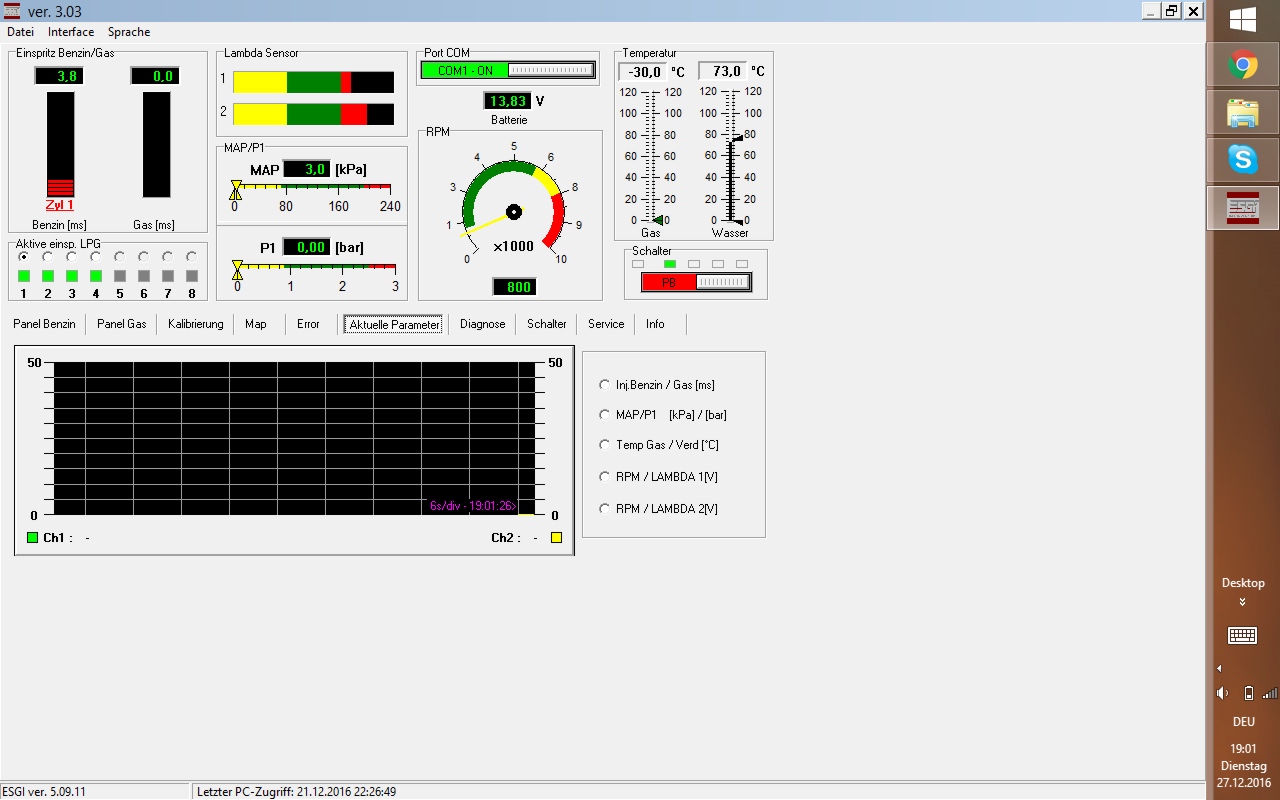1280x800 pixels.
Task: Select the Aktuelle Parameter tab
Action: click(394, 324)
